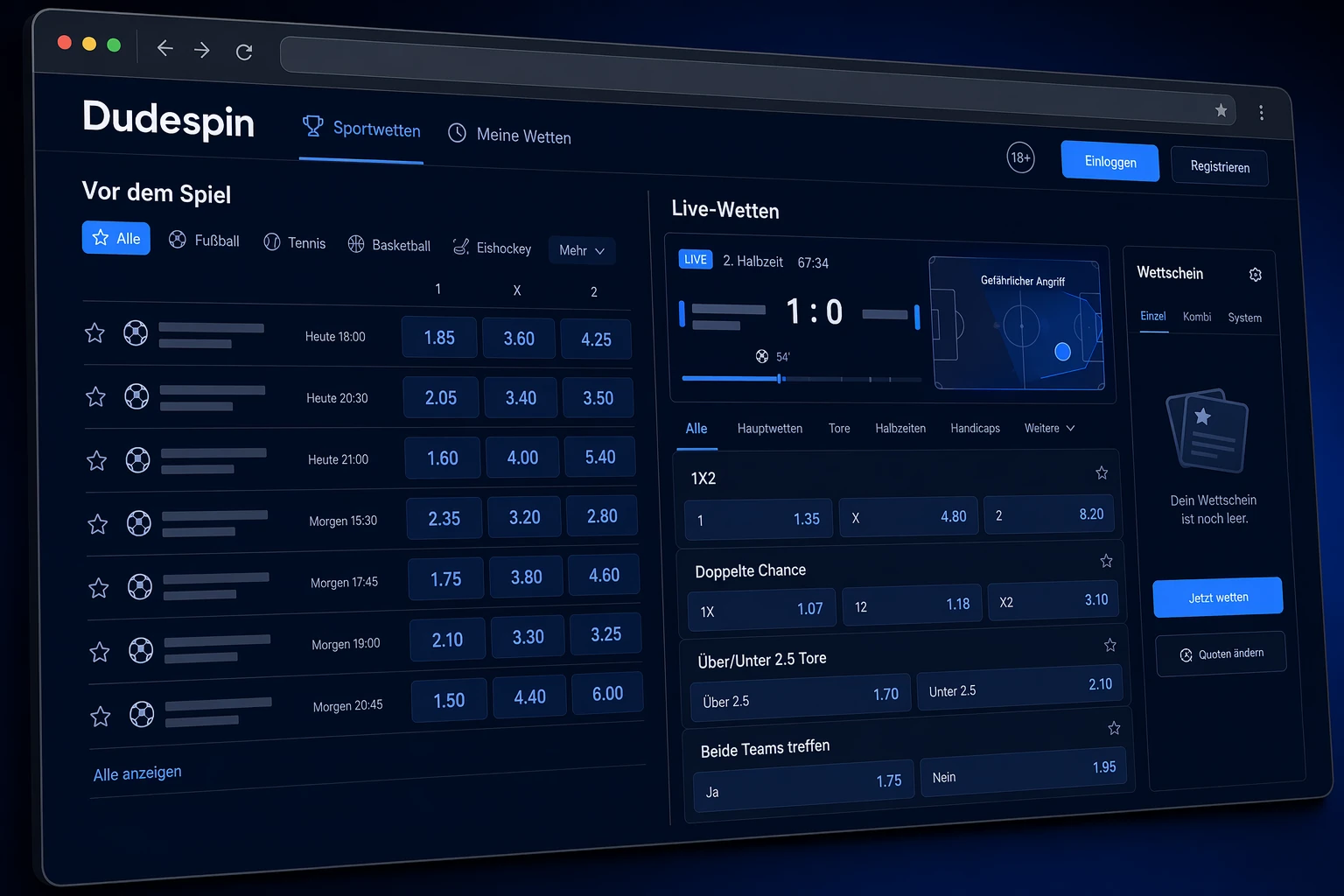This screenshot has height=896, width=1344.
Task: Favorite the Heute 18:00 match
Action: (x=94, y=332)
